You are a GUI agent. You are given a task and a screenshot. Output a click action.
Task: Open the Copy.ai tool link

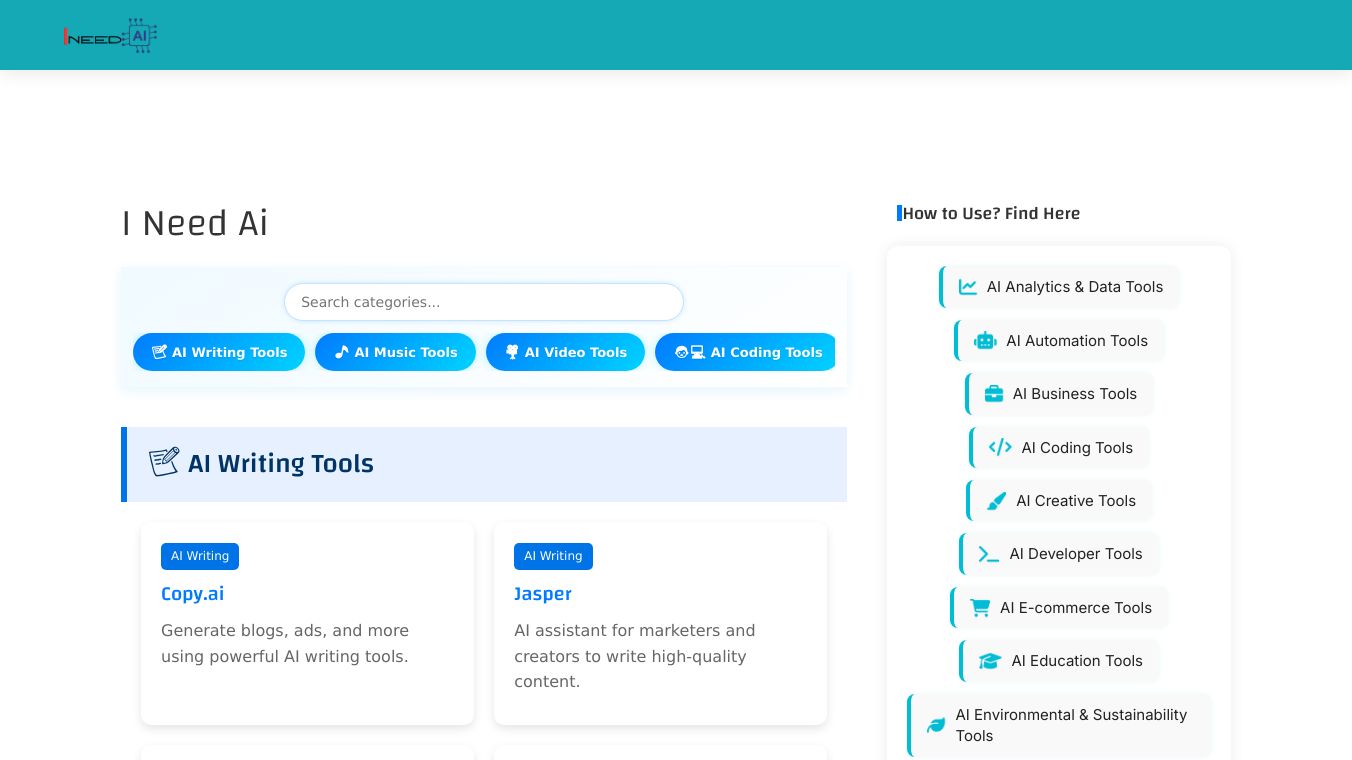193,594
